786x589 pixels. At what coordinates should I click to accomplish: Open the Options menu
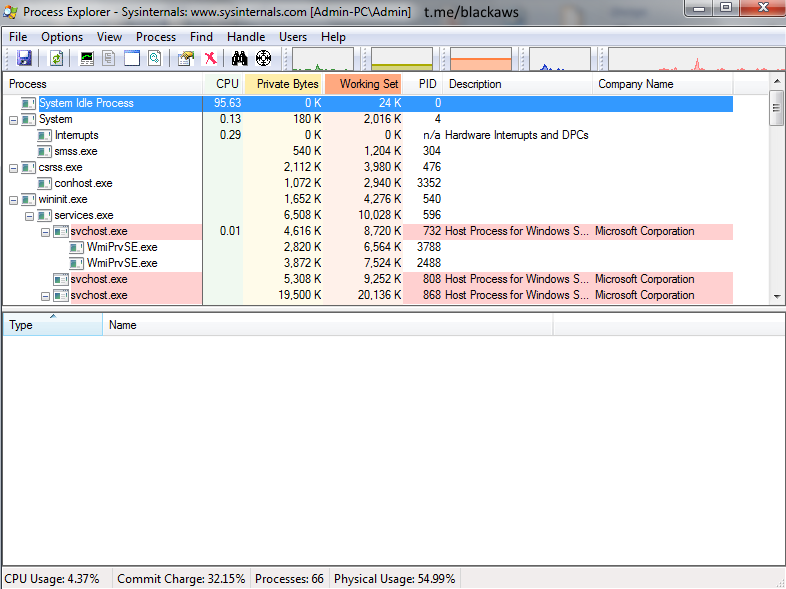coord(62,37)
